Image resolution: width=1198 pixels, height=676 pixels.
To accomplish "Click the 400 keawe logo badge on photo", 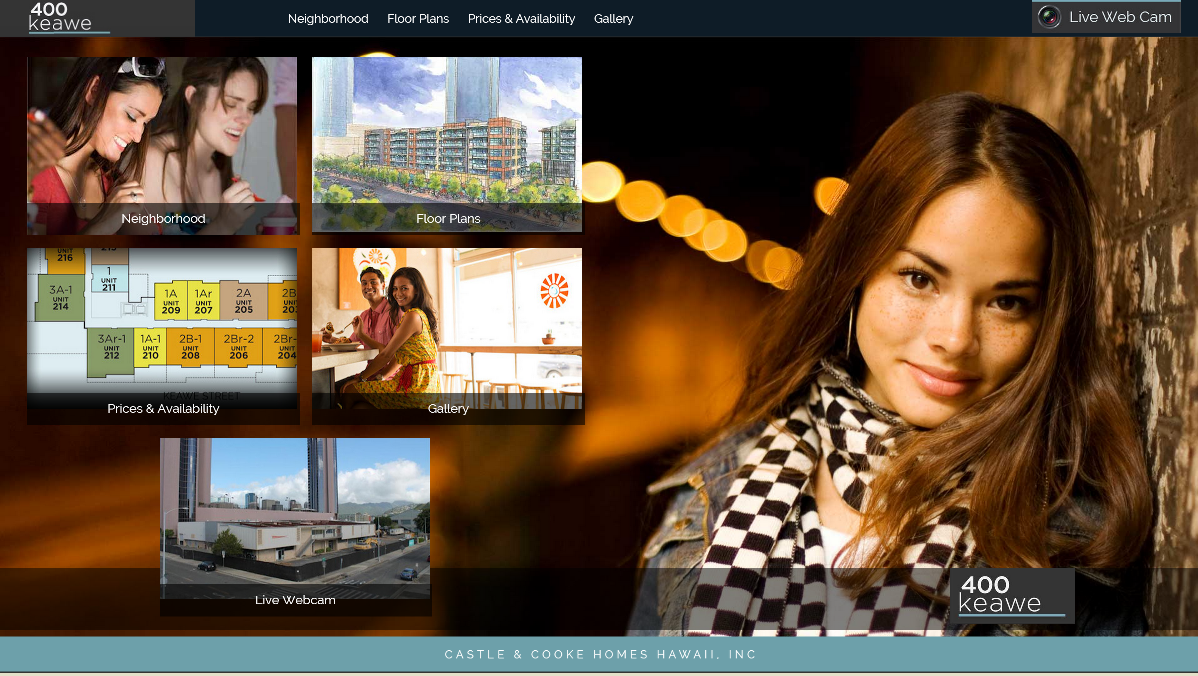I will pos(1012,595).
